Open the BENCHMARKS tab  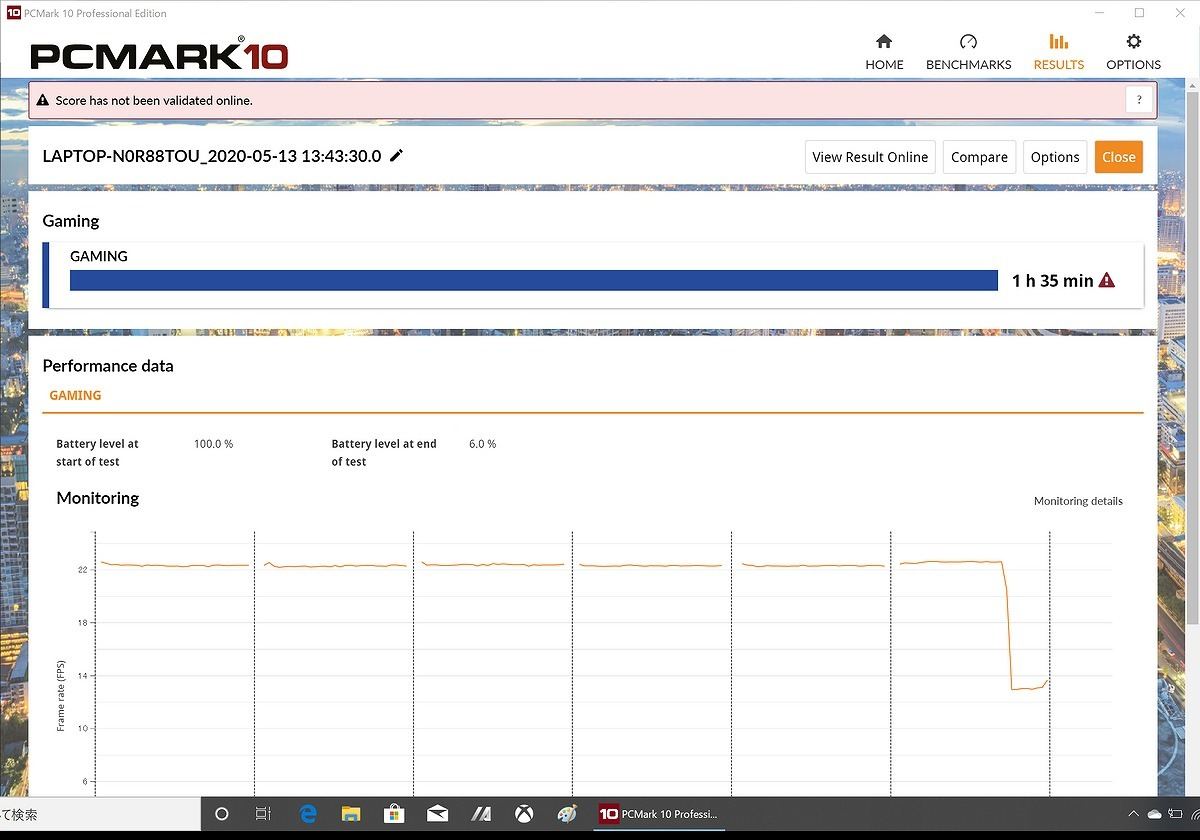tap(968, 52)
